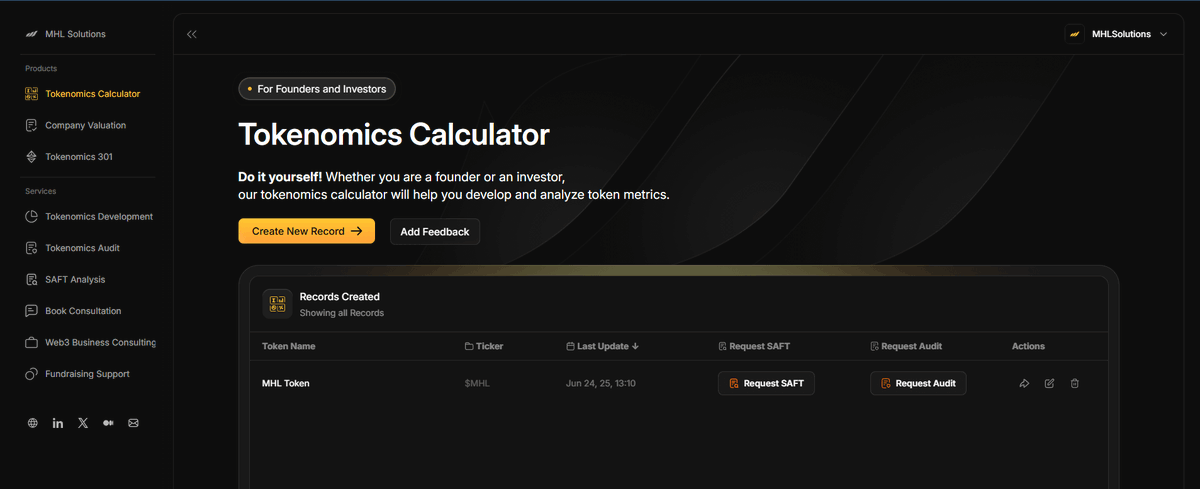Open Web3 Business Consulting service

[91, 342]
